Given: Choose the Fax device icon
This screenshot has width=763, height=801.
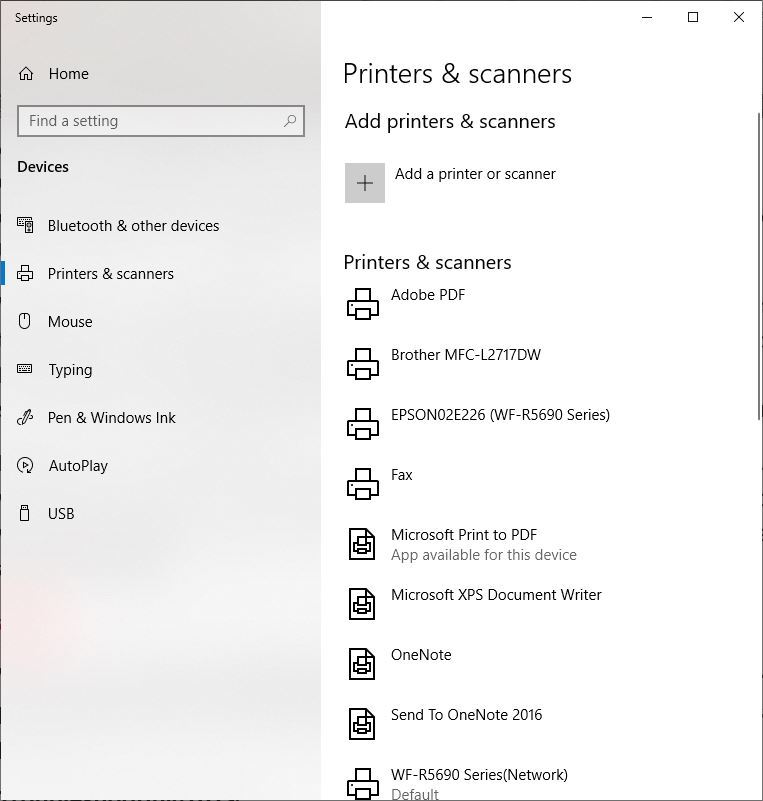Looking at the screenshot, I should click(x=363, y=484).
